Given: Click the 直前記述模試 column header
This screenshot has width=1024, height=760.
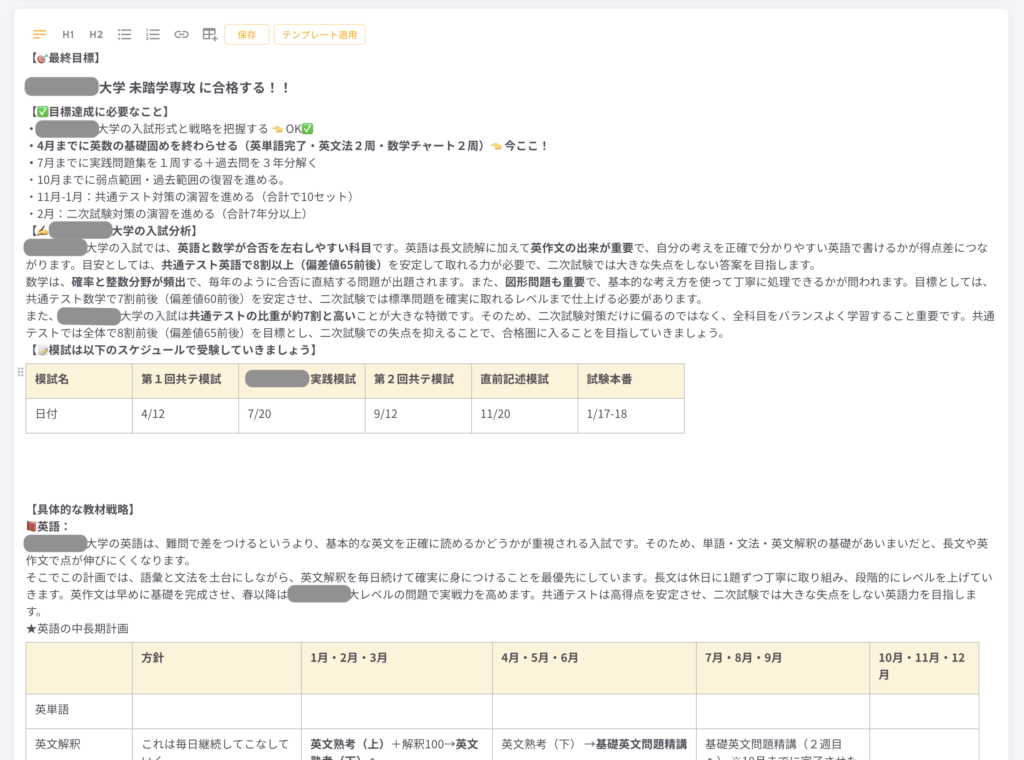Looking at the screenshot, I should tap(515, 380).
